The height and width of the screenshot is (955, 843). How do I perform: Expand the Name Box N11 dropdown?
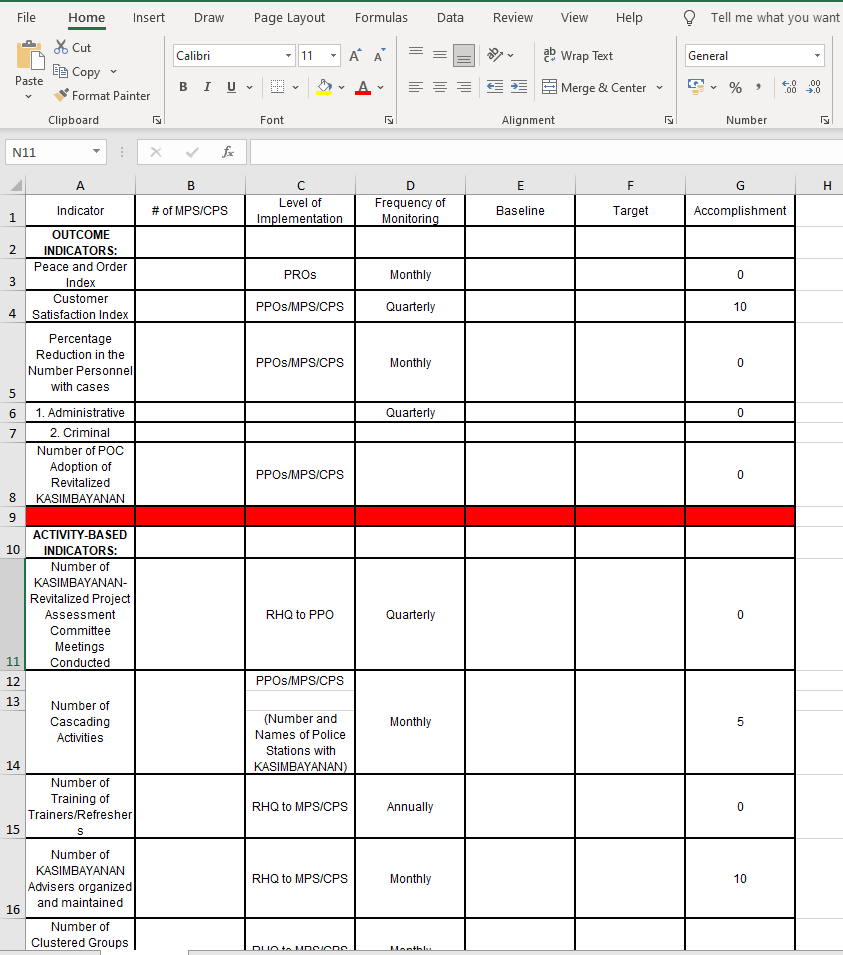[x=96, y=151]
